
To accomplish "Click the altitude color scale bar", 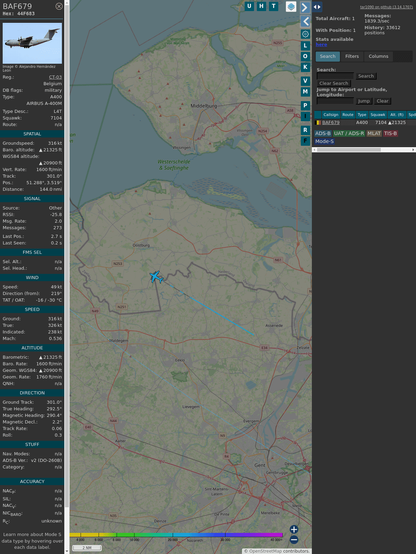I will click(x=176, y=535).
